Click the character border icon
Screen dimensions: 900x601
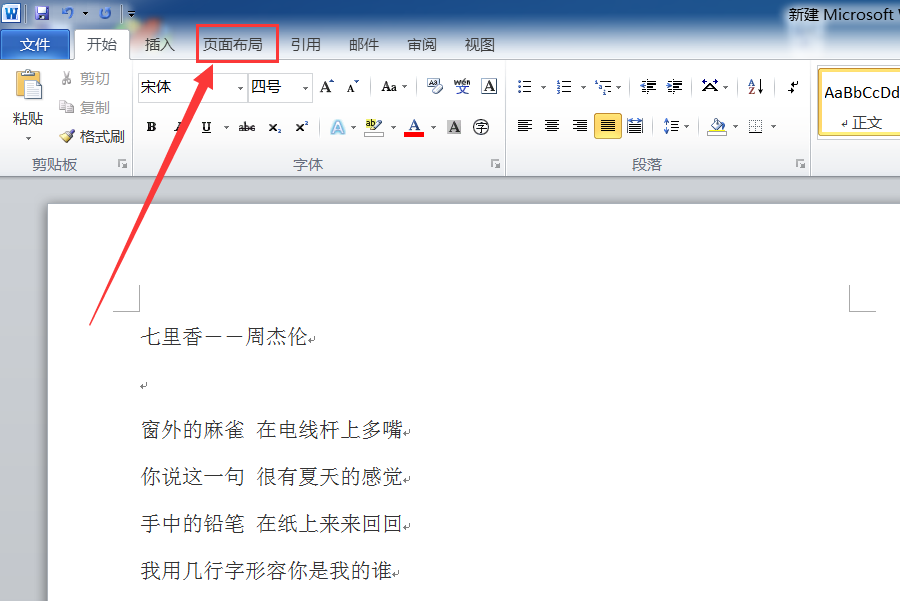(489, 87)
